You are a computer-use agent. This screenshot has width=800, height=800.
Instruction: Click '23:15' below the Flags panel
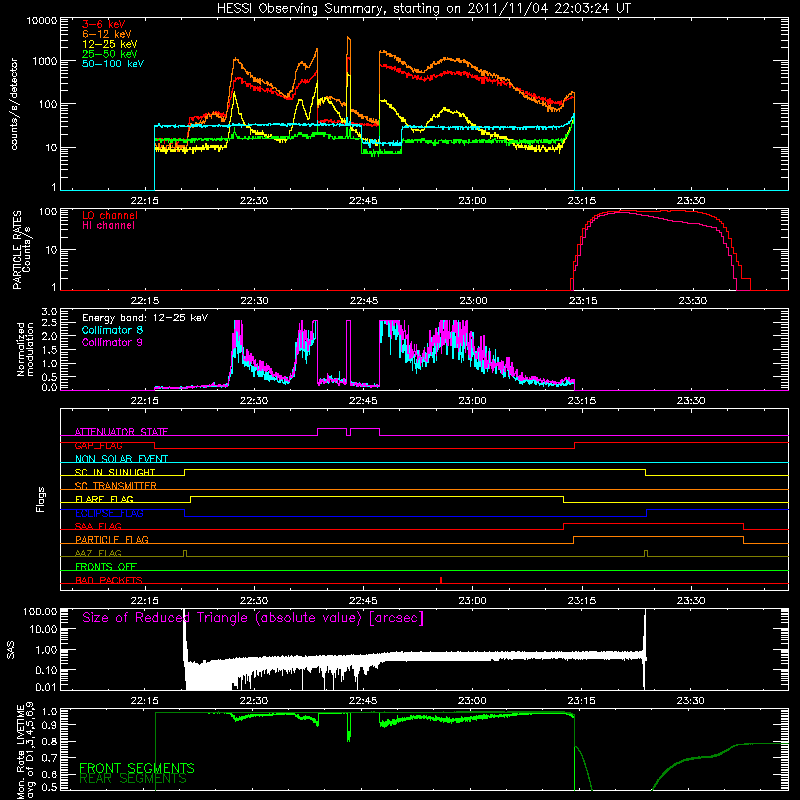tap(582, 601)
